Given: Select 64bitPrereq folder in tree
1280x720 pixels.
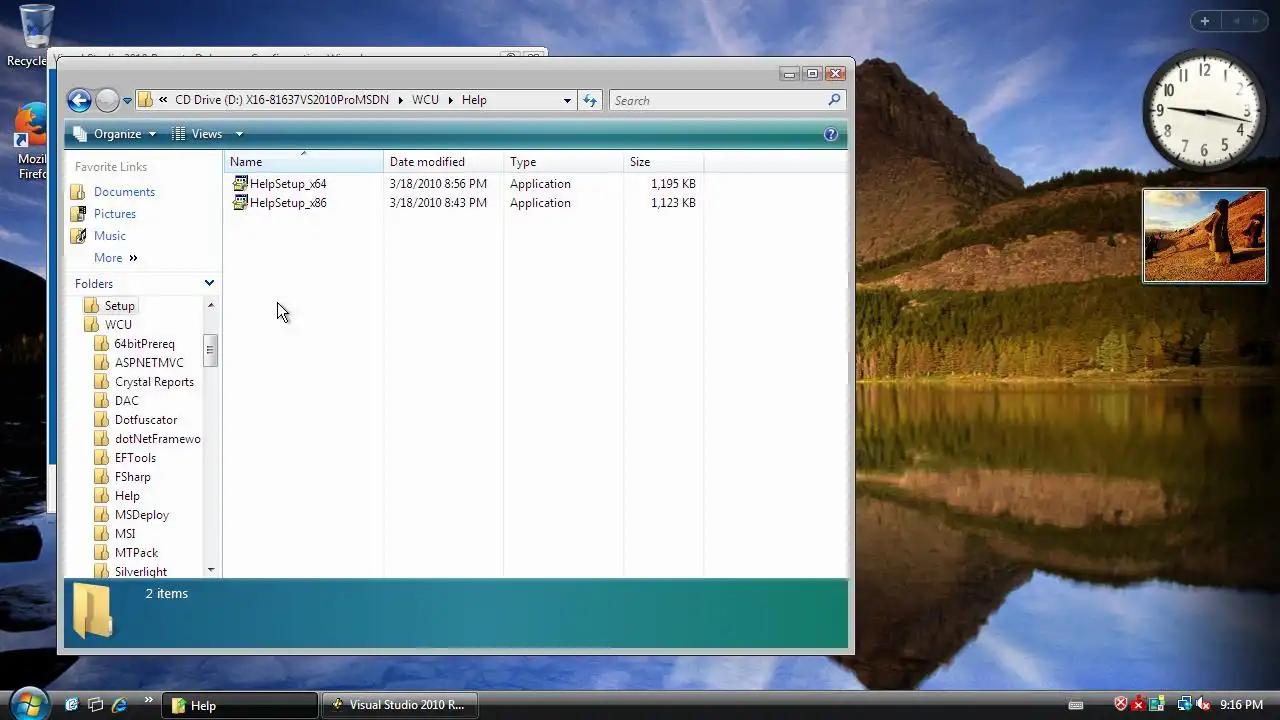Looking at the screenshot, I should click(x=144, y=344).
